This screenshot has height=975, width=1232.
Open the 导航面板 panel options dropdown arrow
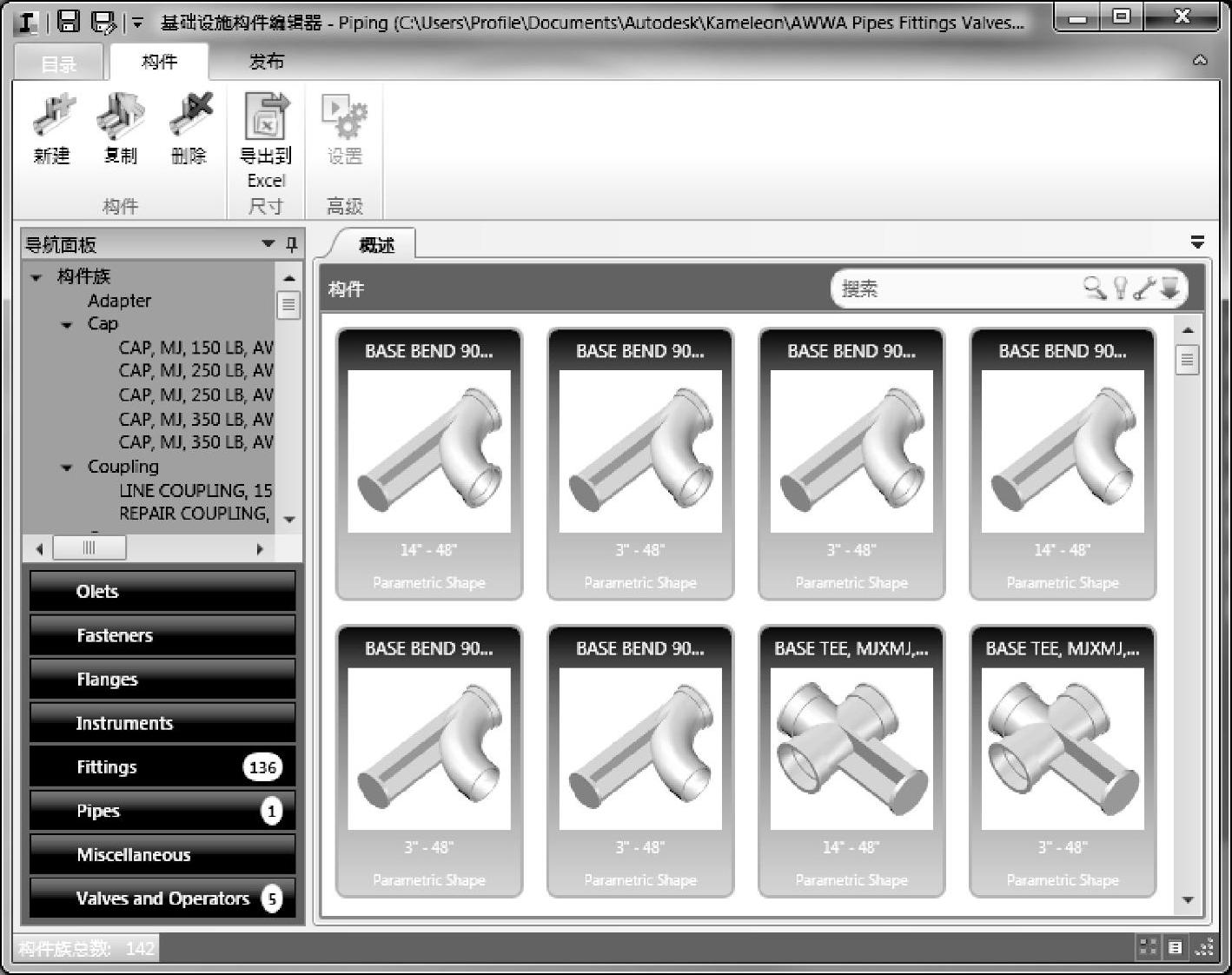(x=268, y=244)
